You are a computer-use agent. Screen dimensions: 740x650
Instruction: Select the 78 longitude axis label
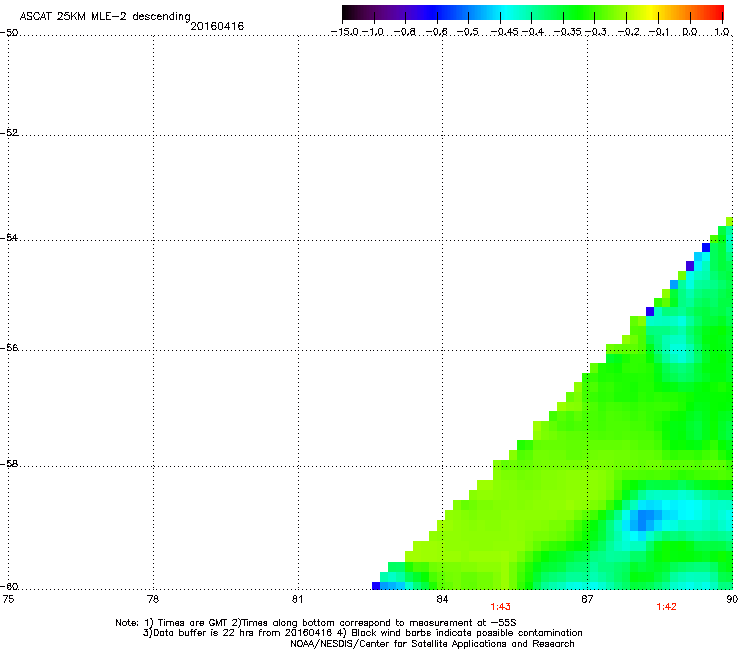click(x=153, y=599)
